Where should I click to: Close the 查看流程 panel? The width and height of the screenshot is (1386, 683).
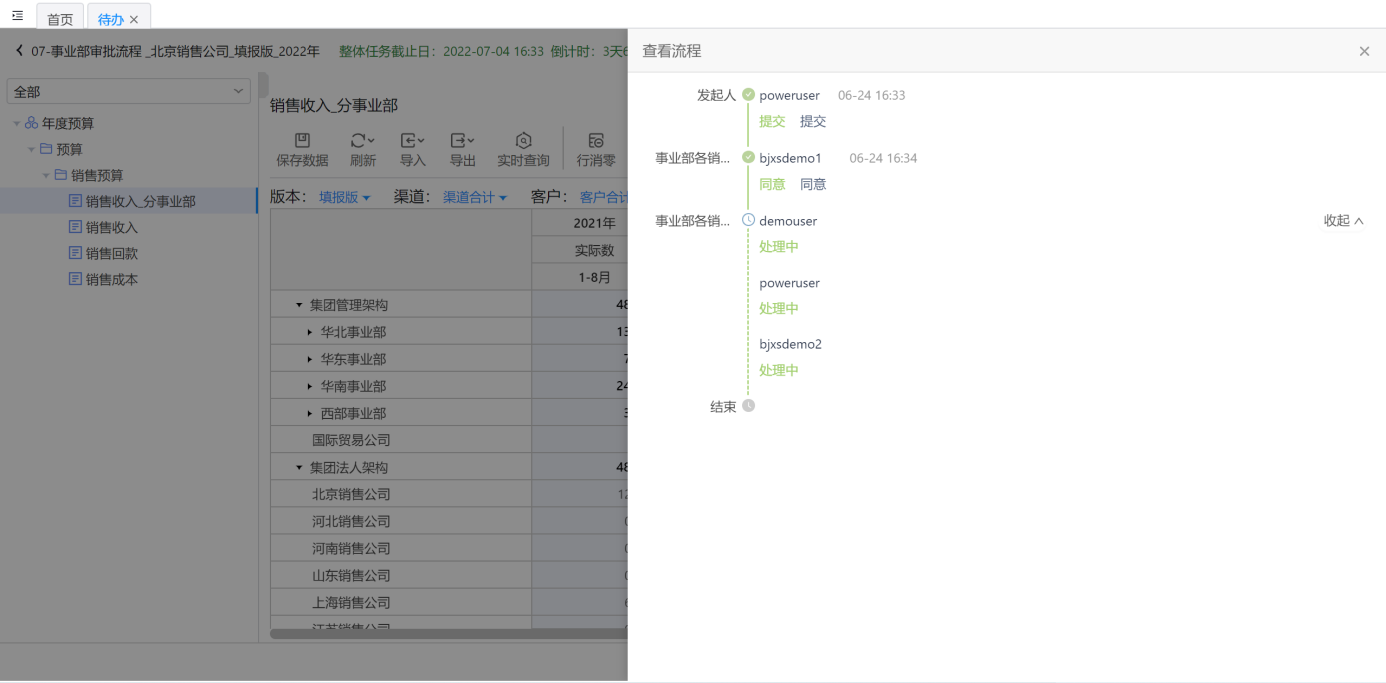[1364, 51]
